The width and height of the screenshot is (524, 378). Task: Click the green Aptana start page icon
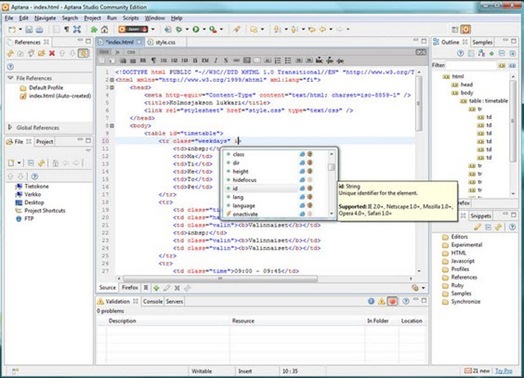tap(94, 29)
